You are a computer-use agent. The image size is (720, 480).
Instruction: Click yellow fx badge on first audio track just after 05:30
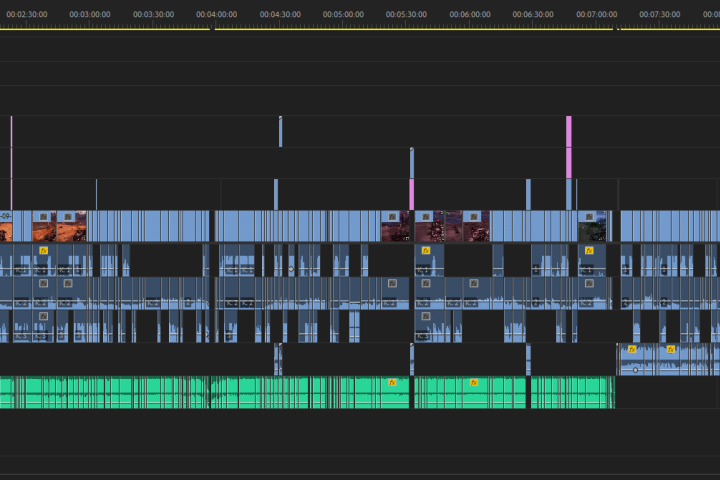(x=426, y=250)
